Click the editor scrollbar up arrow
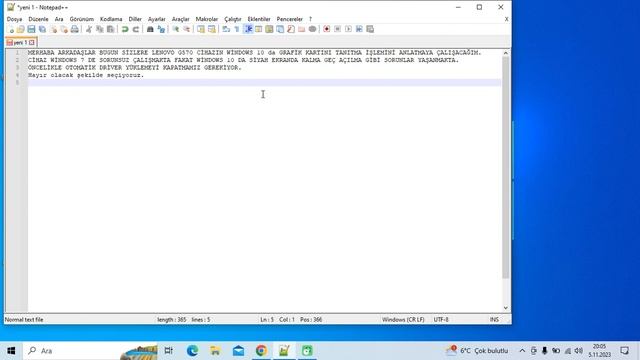 506,53
